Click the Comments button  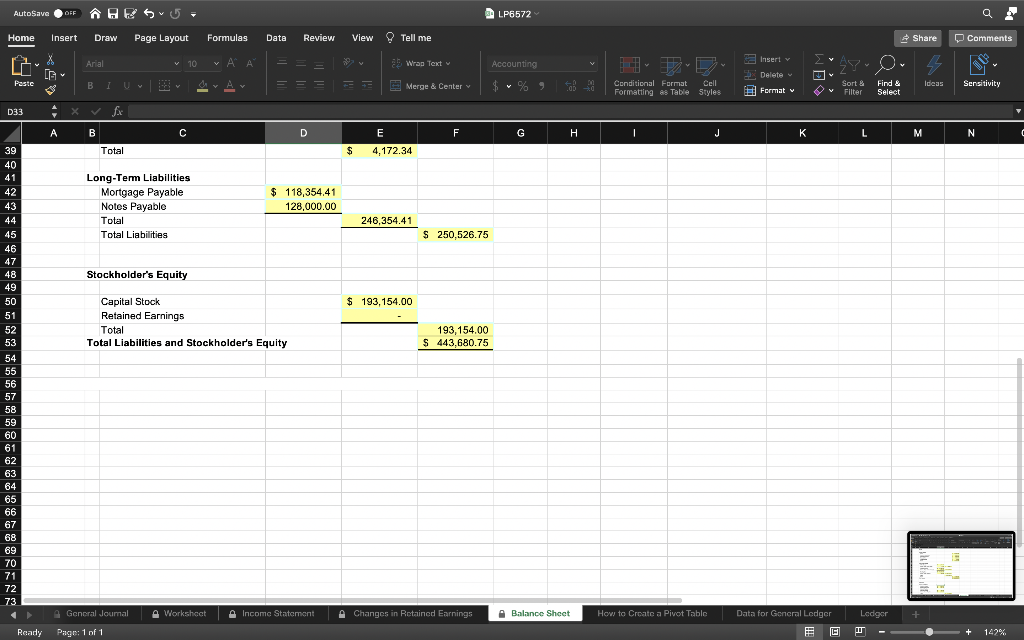[981, 37]
